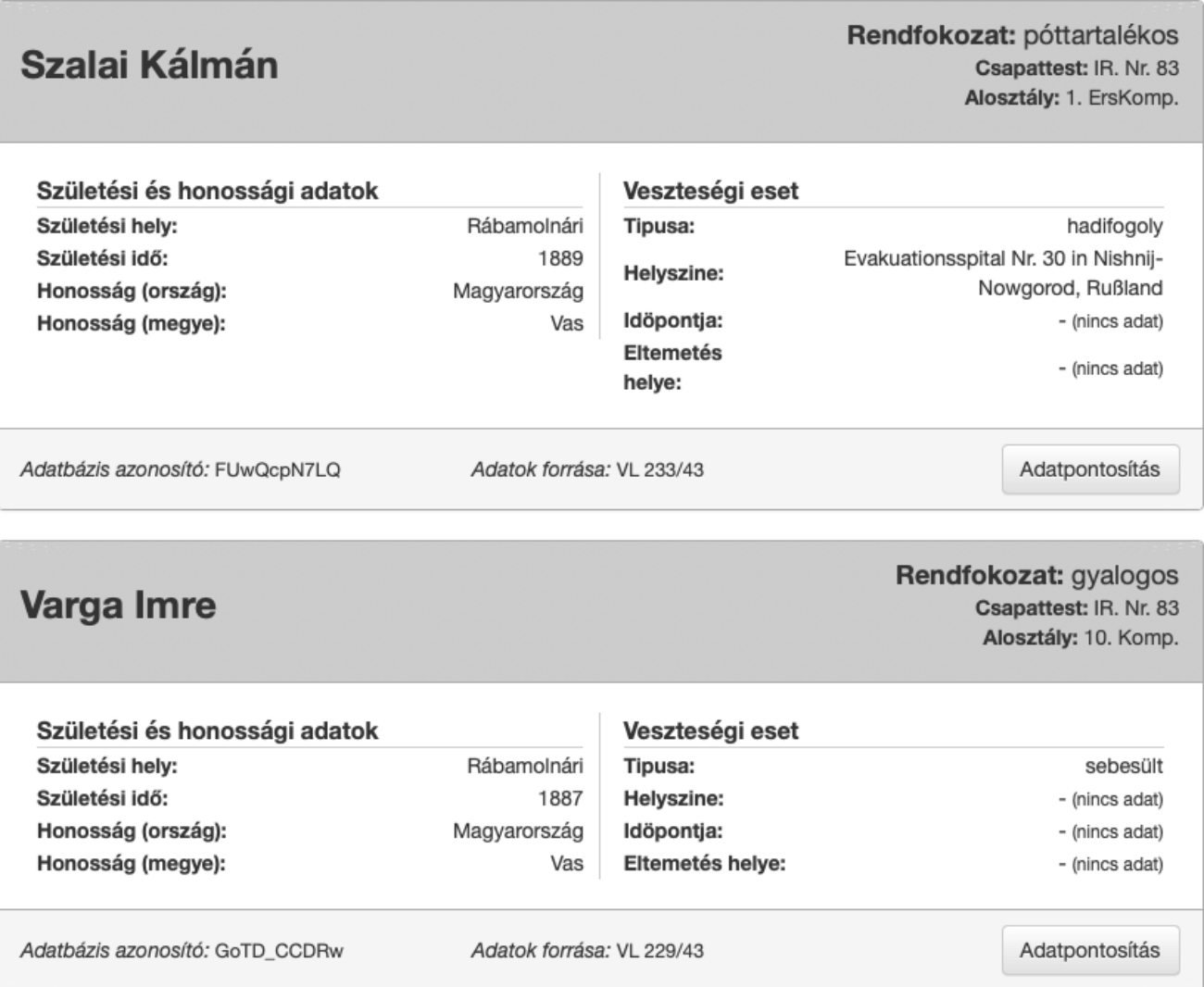Click Adatpontosítás button for Szalai Kálmán
The image size is (1204, 987).
pyautogui.click(x=1090, y=469)
